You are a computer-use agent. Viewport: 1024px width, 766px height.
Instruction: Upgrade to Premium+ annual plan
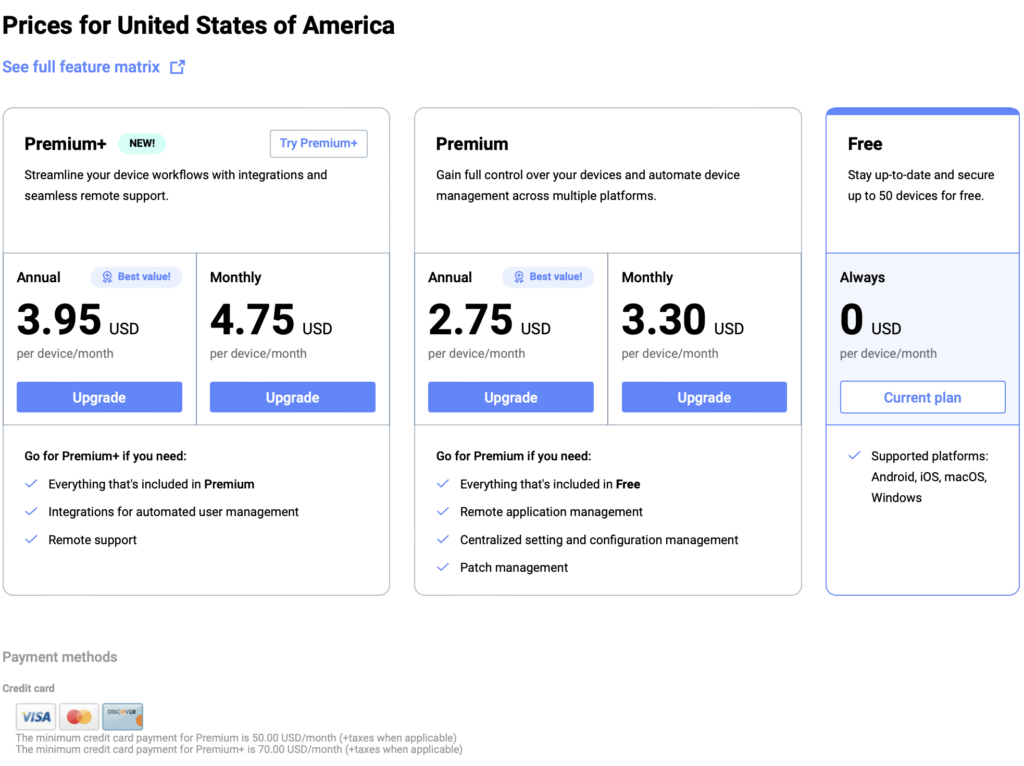pos(99,397)
